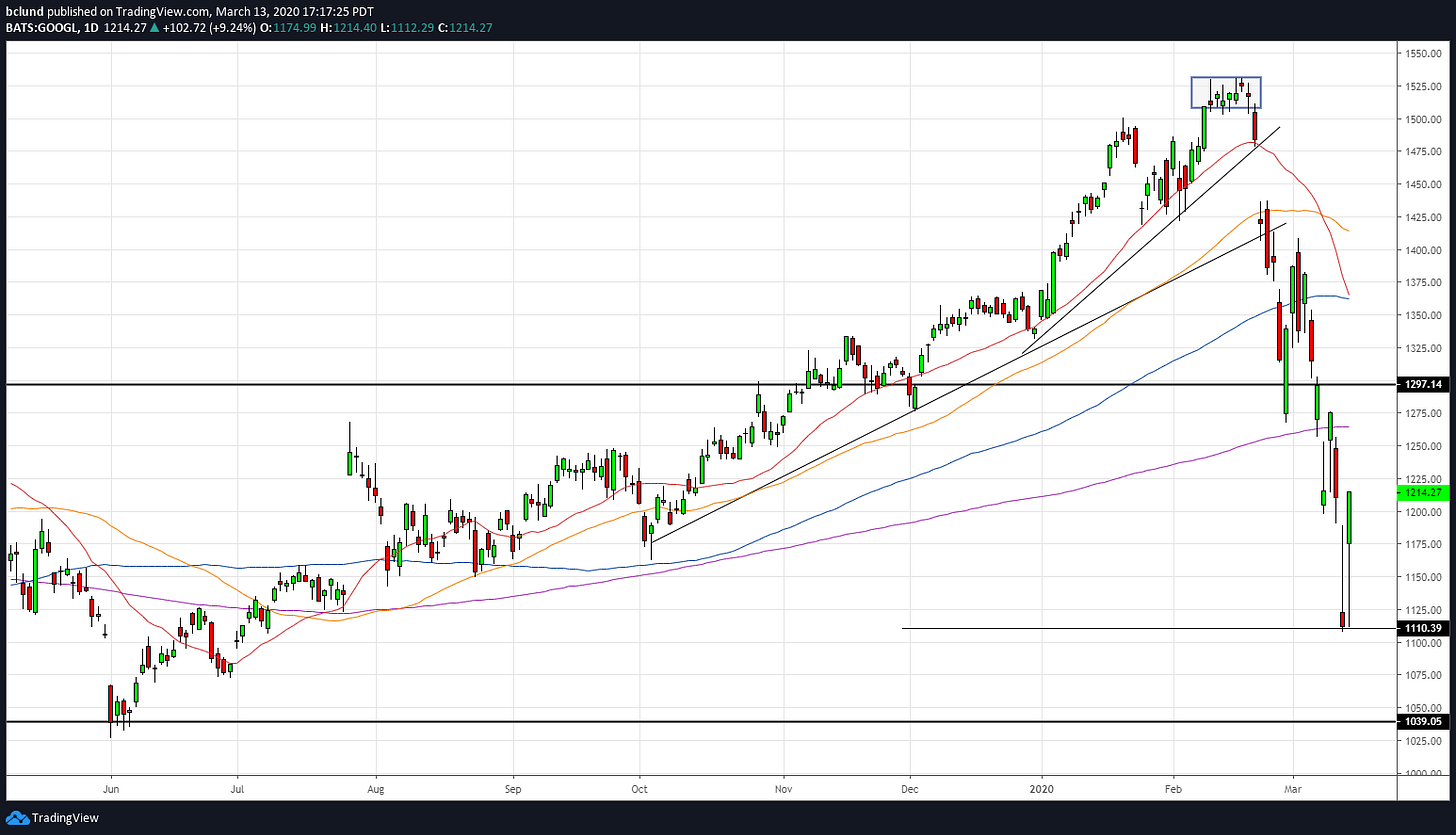Select the 1297.14 horizontal line price label
The height and width of the screenshot is (835, 1456).
tap(1421, 384)
